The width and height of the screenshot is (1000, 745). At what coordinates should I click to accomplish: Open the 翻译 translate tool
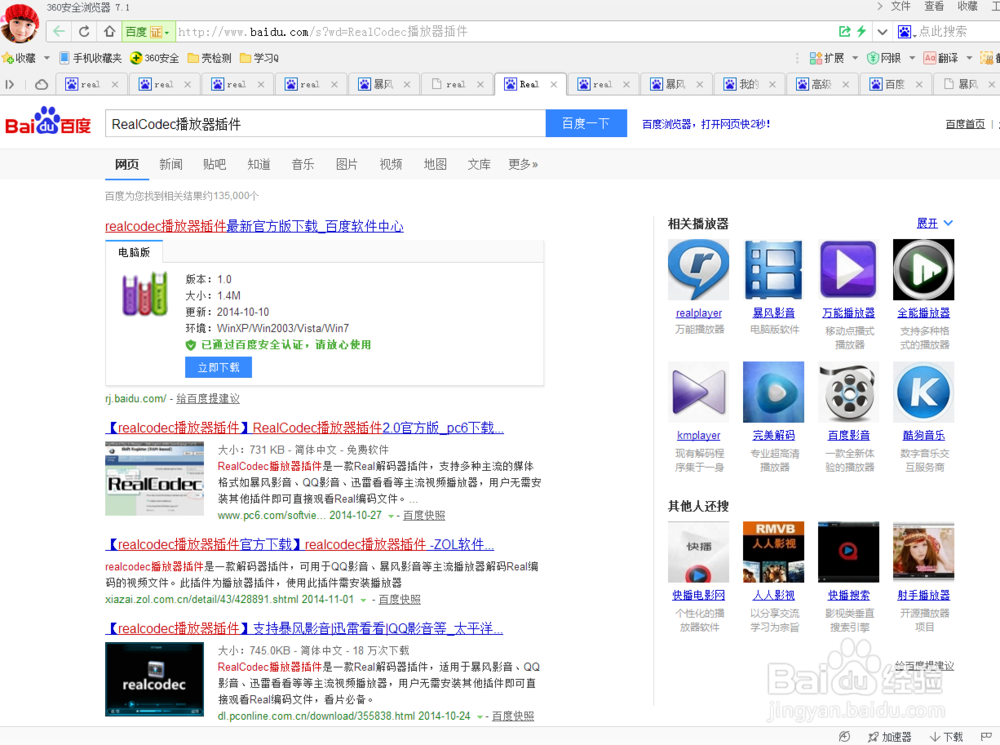coord(948,57)
